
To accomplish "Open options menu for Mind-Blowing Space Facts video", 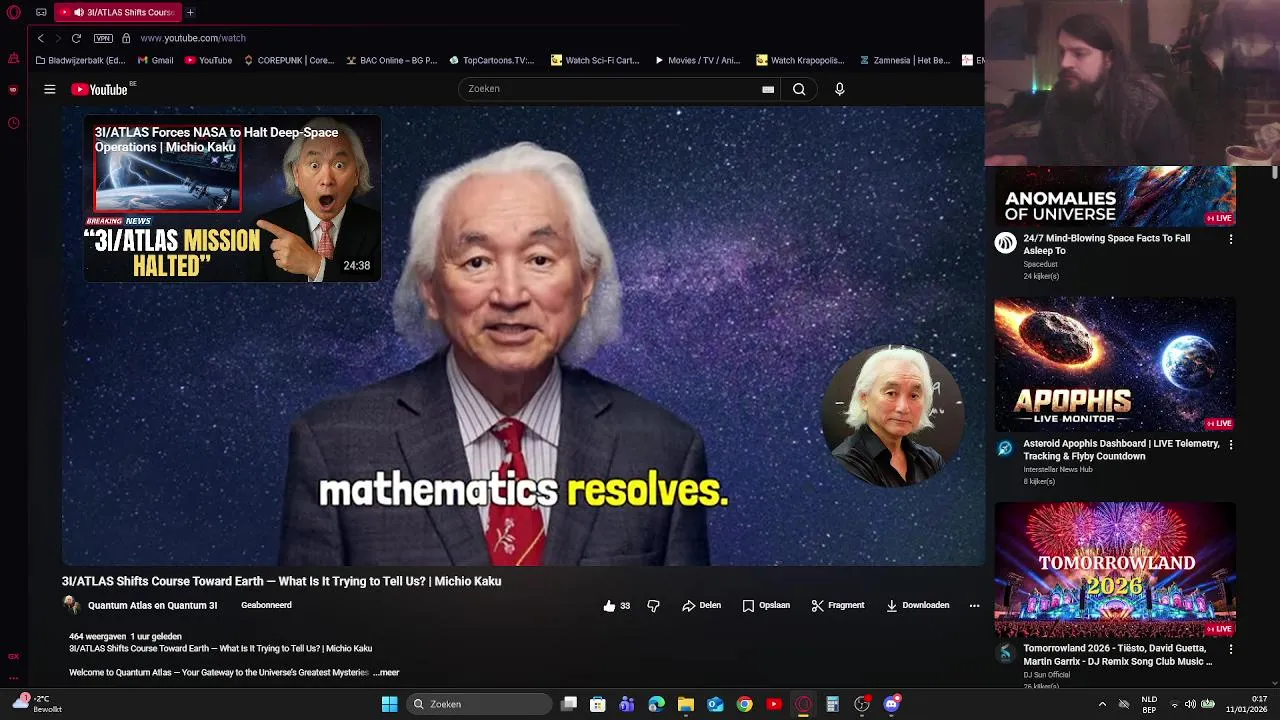I will coord(1231,239).
